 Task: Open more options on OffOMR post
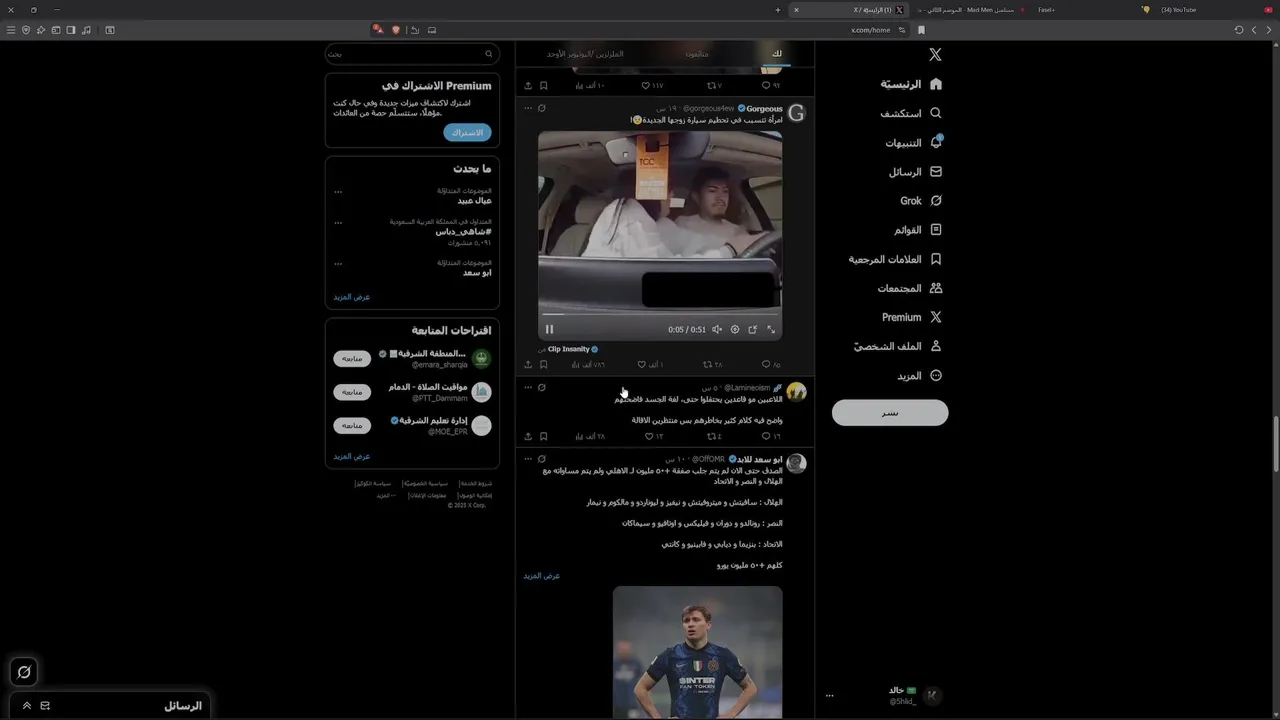click(528, 459)
